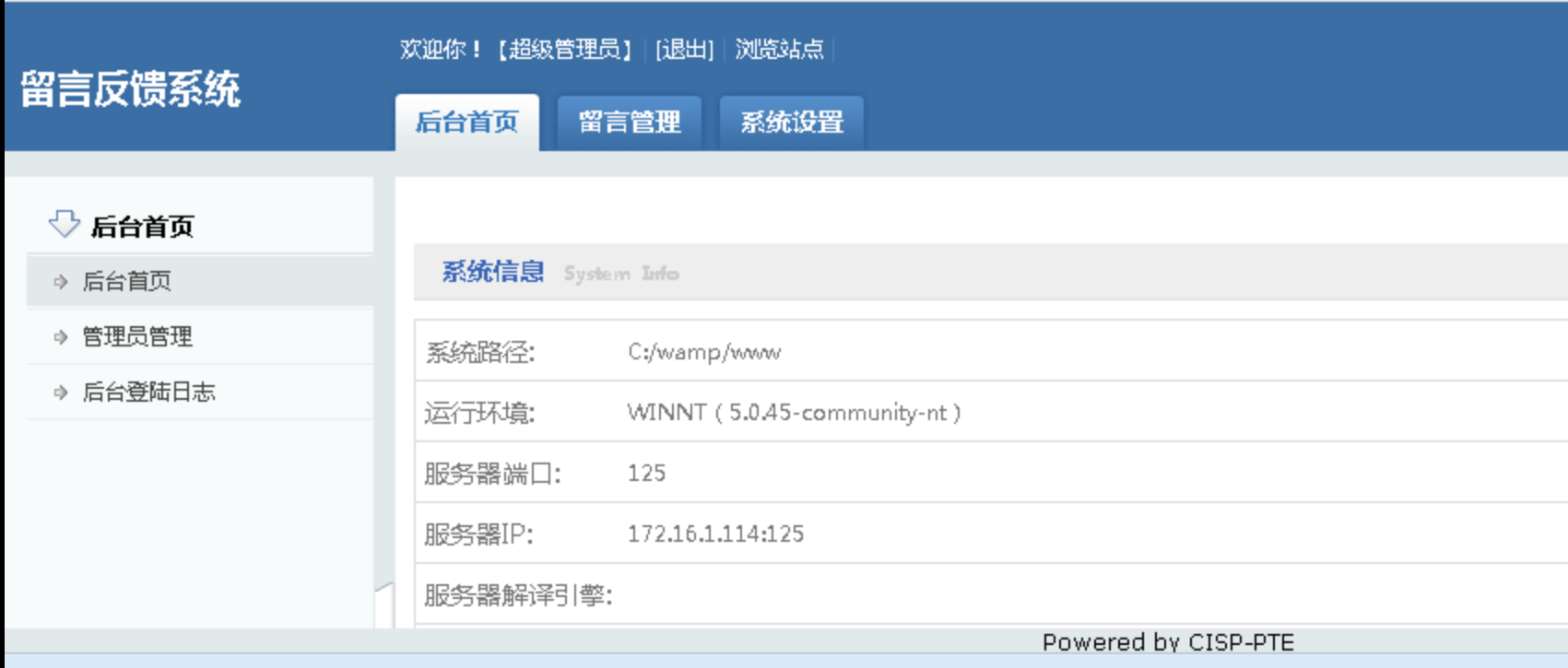Log out via the [退出] link
1568x668 pixels.
[x=684, y=50]
